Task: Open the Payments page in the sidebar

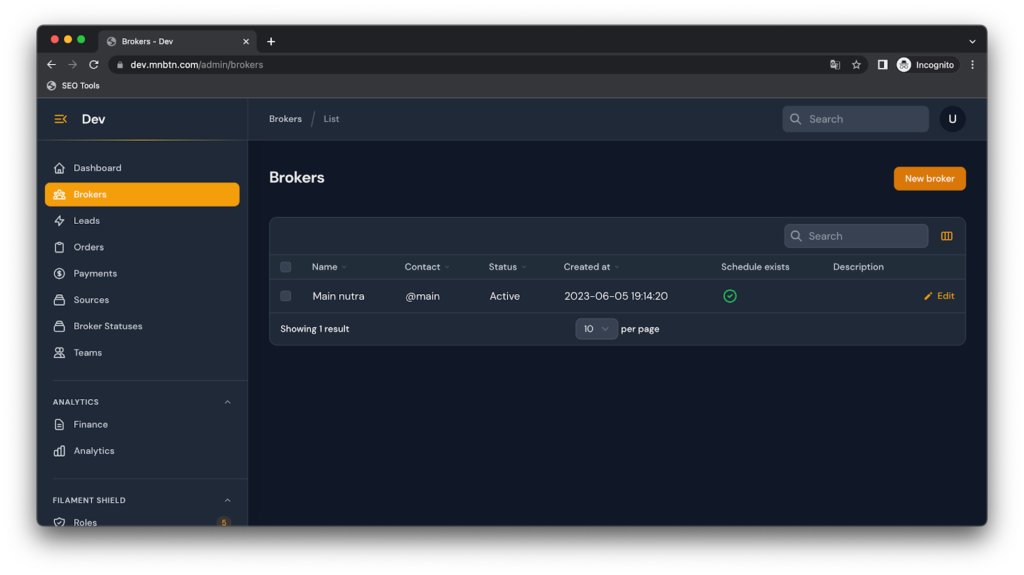Action: pyautogui.click(x=95, y=273)
